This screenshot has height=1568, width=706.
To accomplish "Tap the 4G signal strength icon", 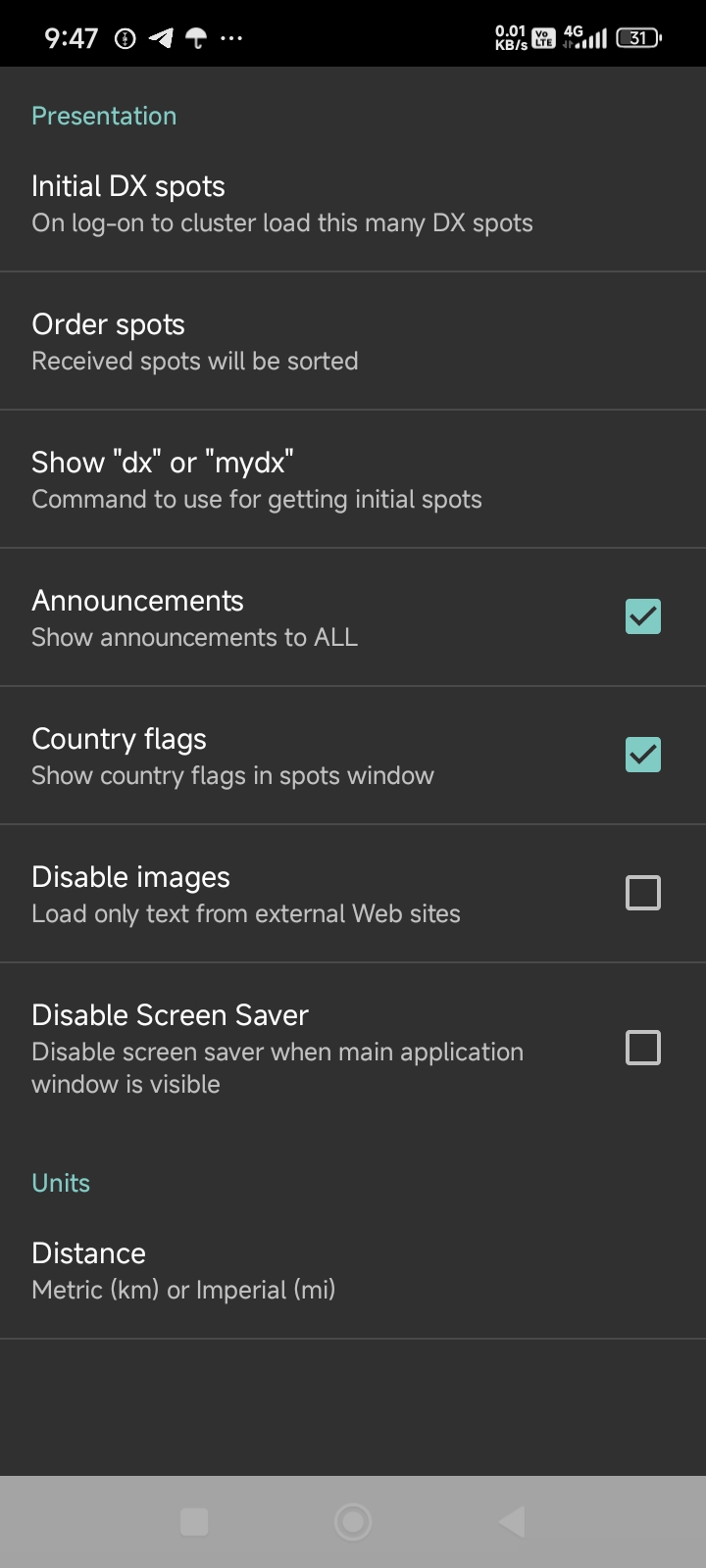I will (x=584, y=38).
